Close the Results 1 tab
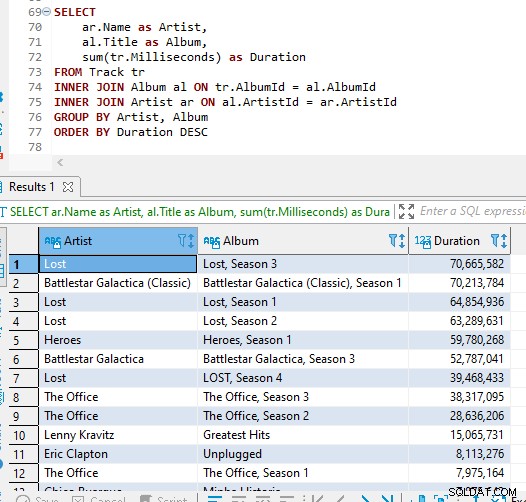526x502 pixels. point(68,187)
